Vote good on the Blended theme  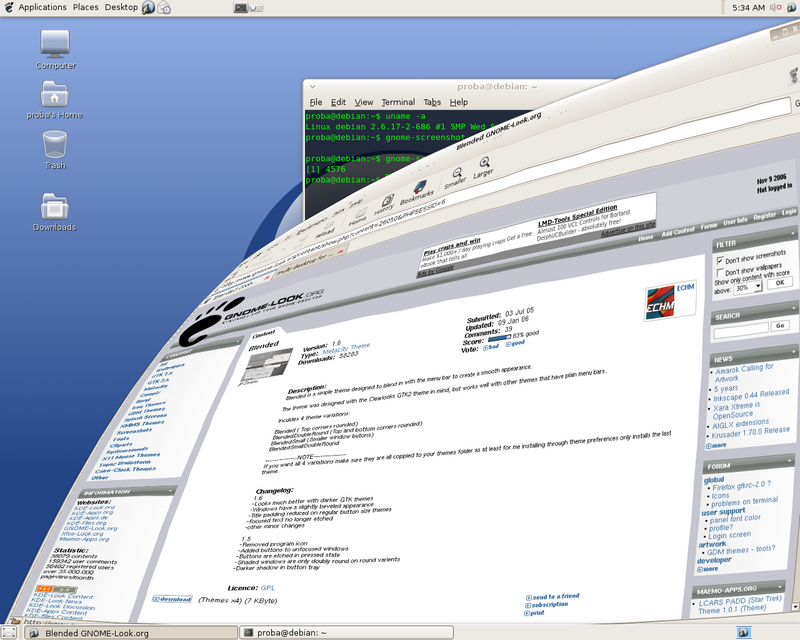515,344
